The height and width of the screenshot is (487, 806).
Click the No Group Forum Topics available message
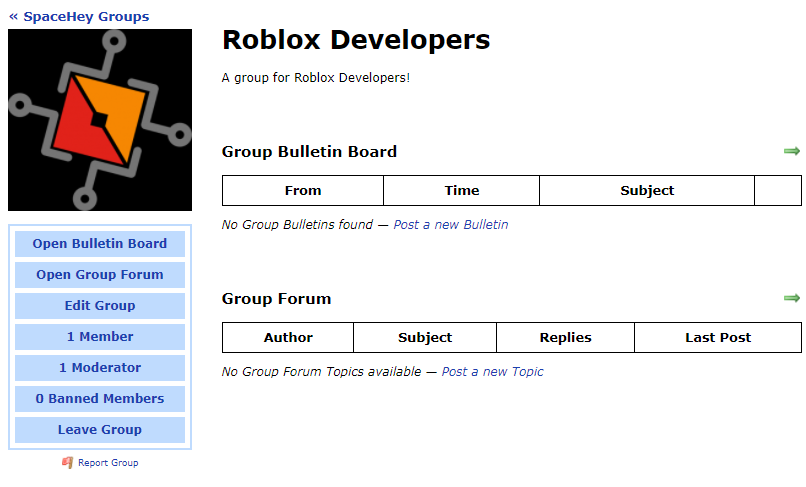[321, 372]
